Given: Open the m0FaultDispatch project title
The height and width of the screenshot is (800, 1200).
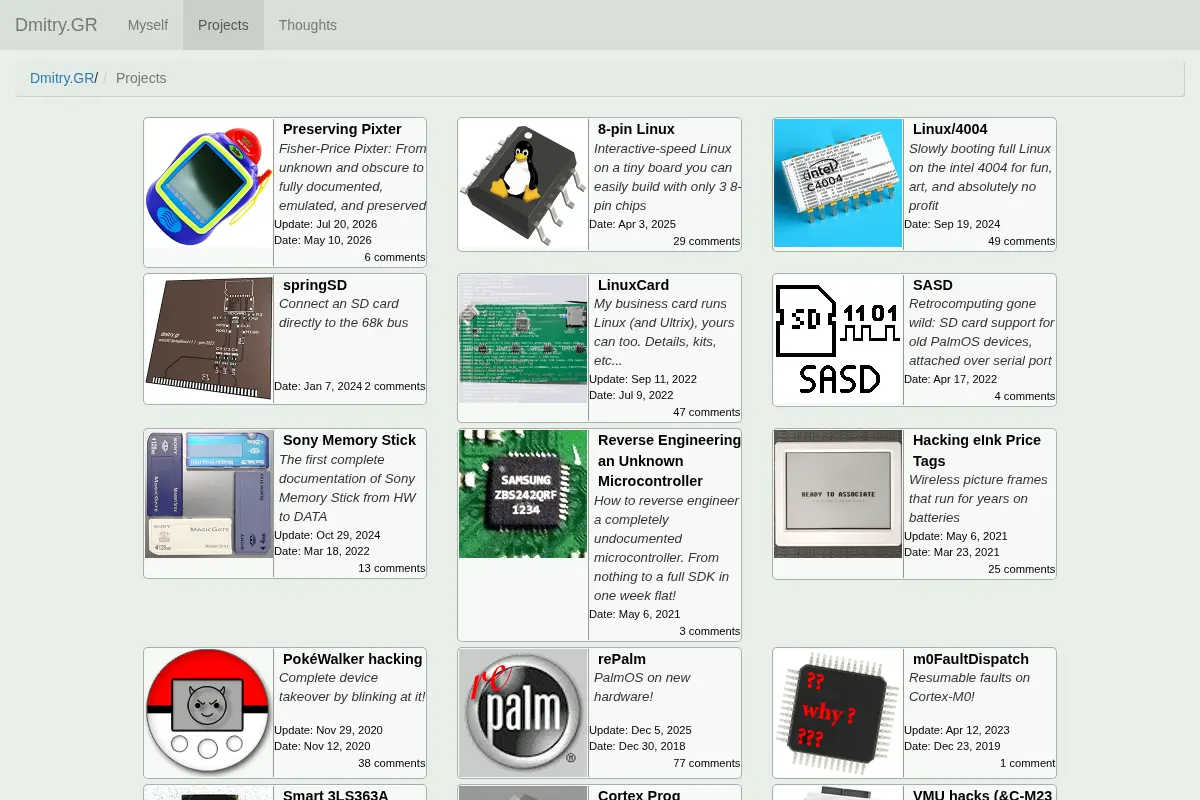Looking at the screenshot, I should pos(971,659).
